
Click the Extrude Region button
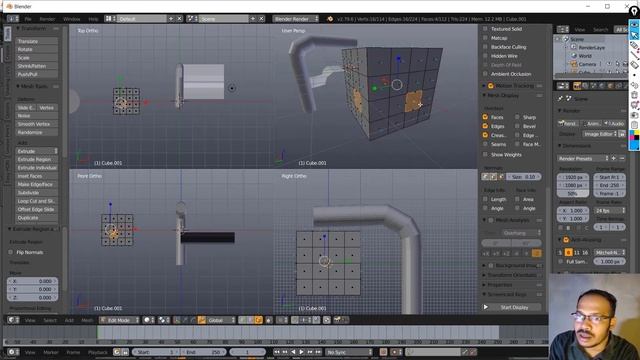(37, 159)
